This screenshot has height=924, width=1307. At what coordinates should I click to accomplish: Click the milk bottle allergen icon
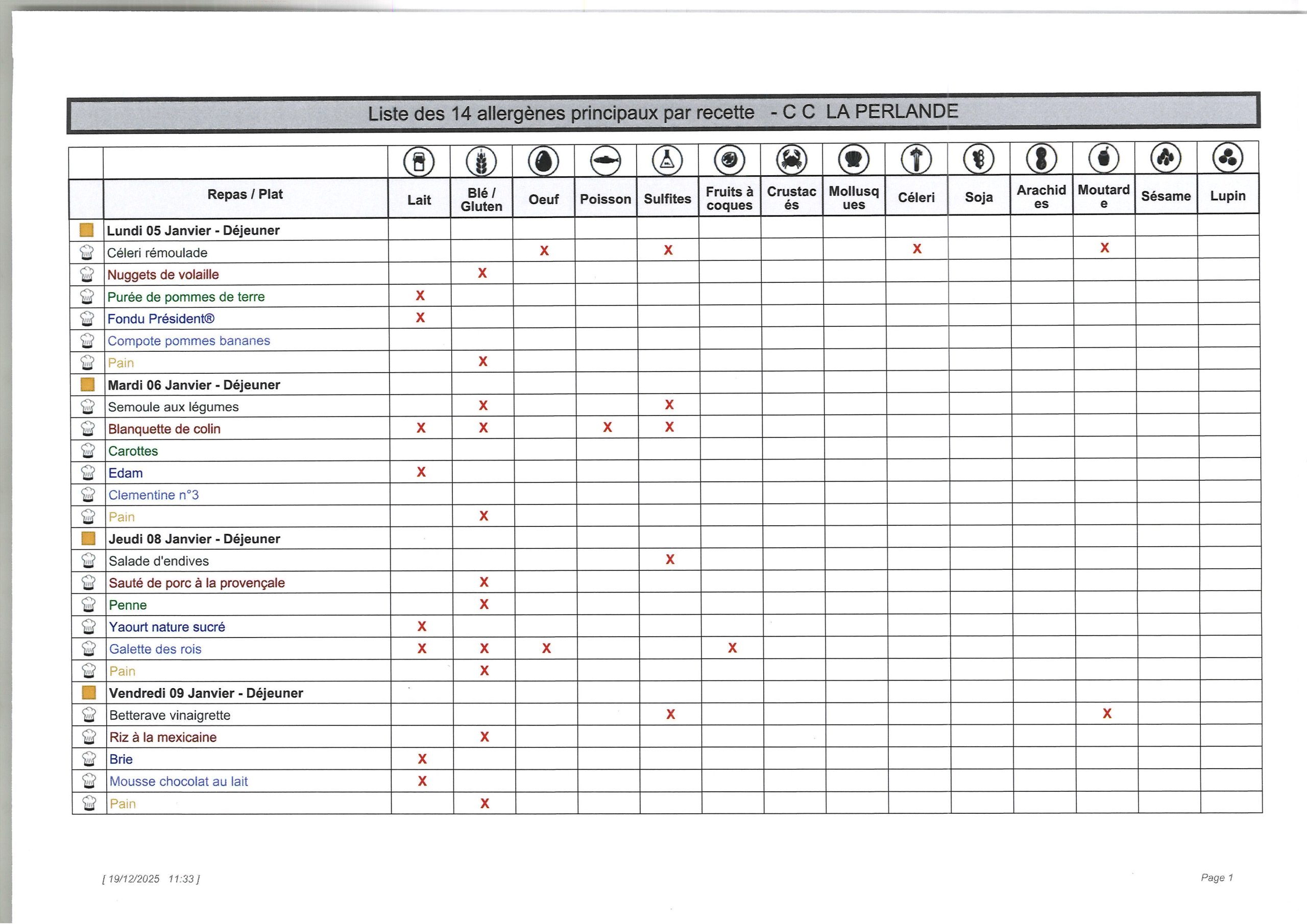419,162
